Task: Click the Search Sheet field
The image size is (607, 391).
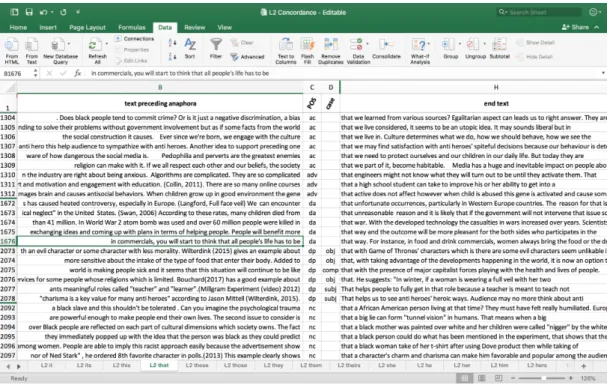Action: point(538,12)
